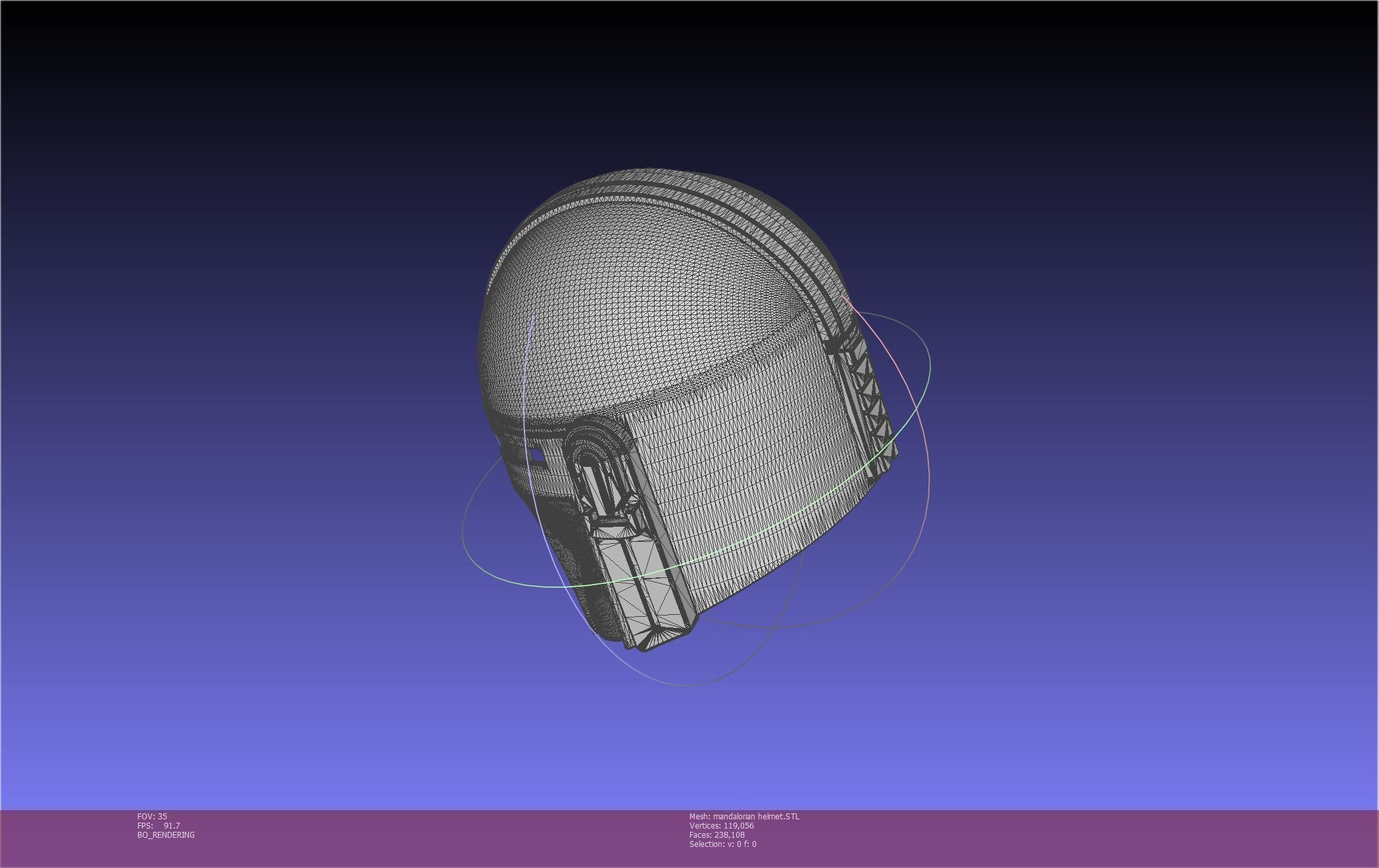Click the FPS: 91.7 readout
The image size is (1379, 868).
click(159, 825)
